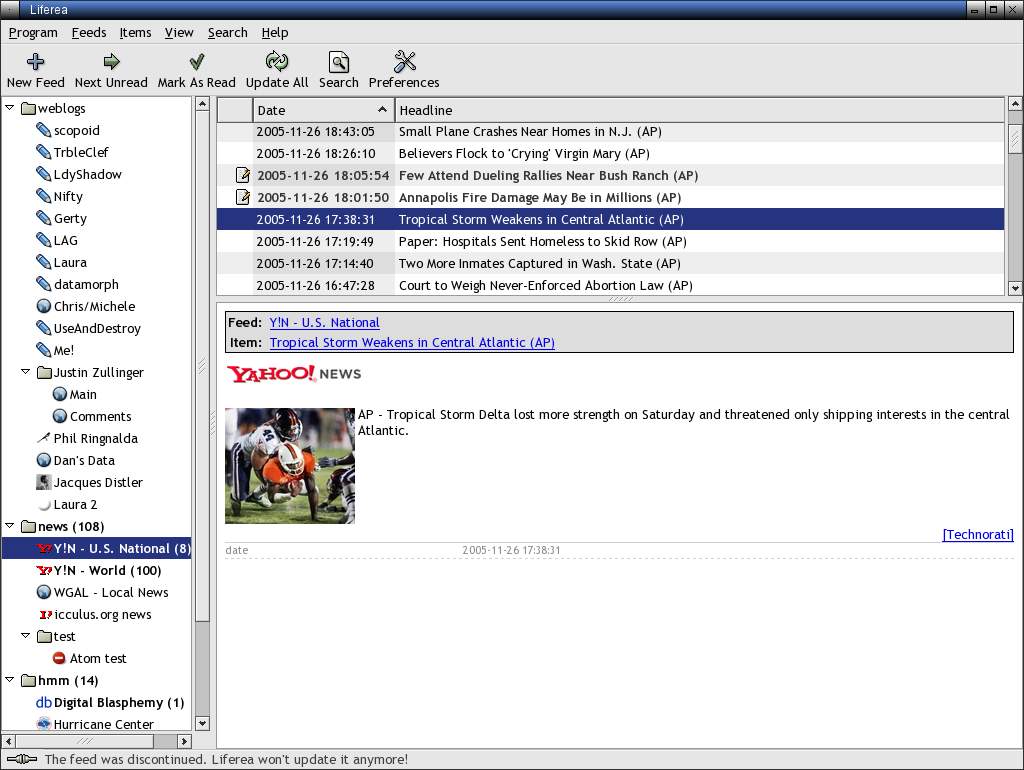Click the Nifty feed icon
Screen dimensions: 1024x770
tap(44, 196)
